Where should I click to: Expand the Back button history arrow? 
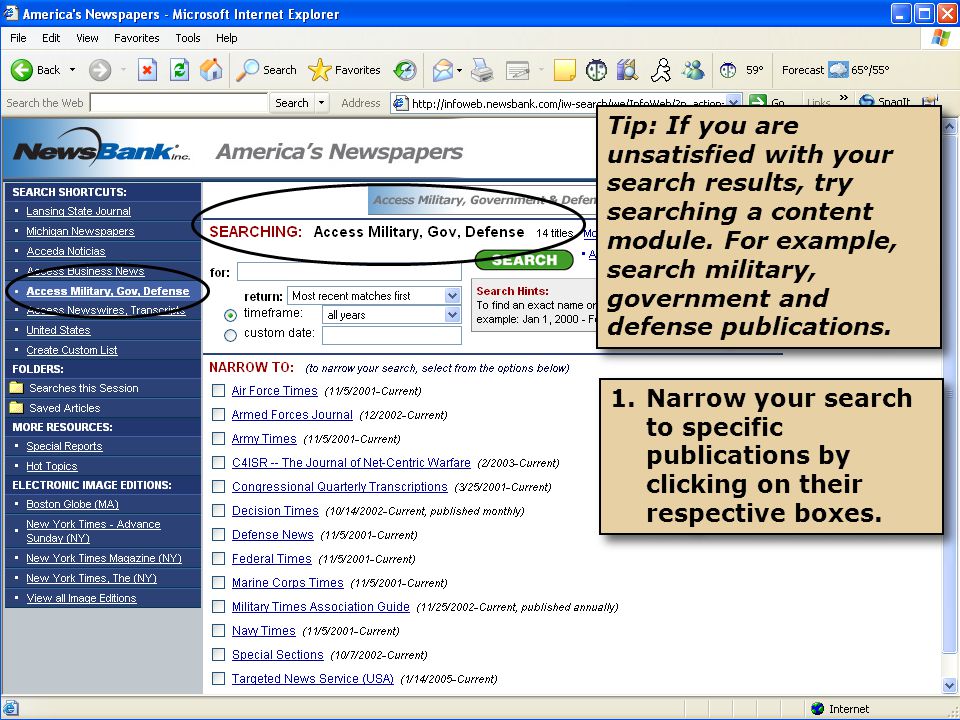tap(72, 70)
